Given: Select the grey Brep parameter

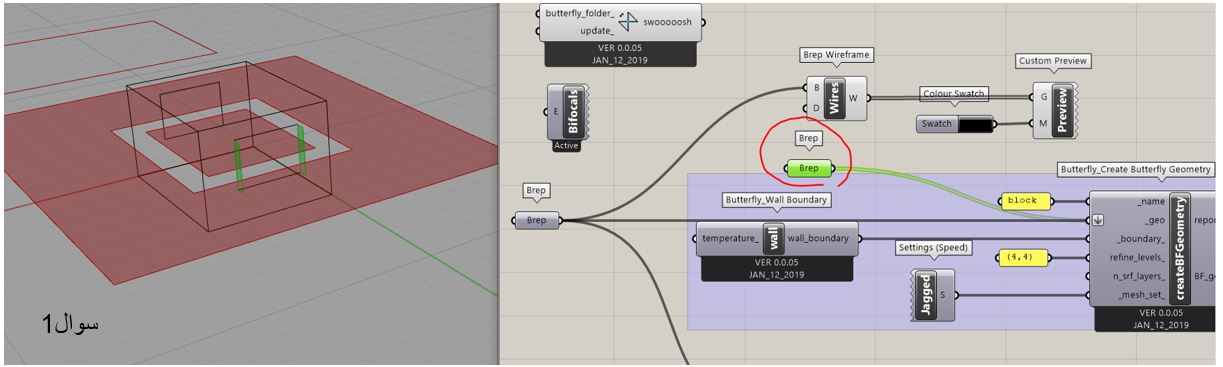Looking at the screenshot, I should pos(537,220).
